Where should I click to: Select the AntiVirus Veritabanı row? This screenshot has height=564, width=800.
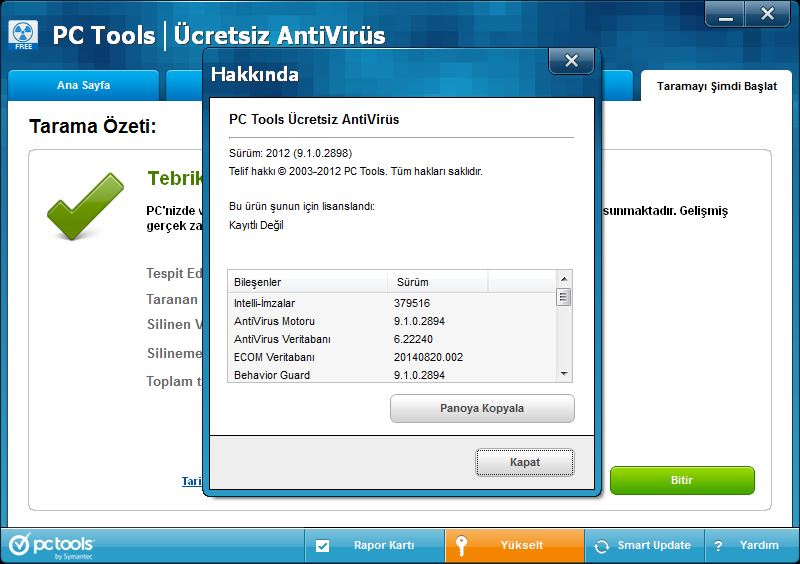click(x=391, y=339)
